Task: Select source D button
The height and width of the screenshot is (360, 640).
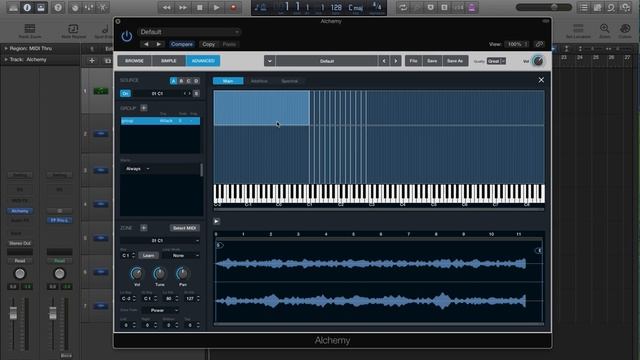Action: [x=196, y=81]
